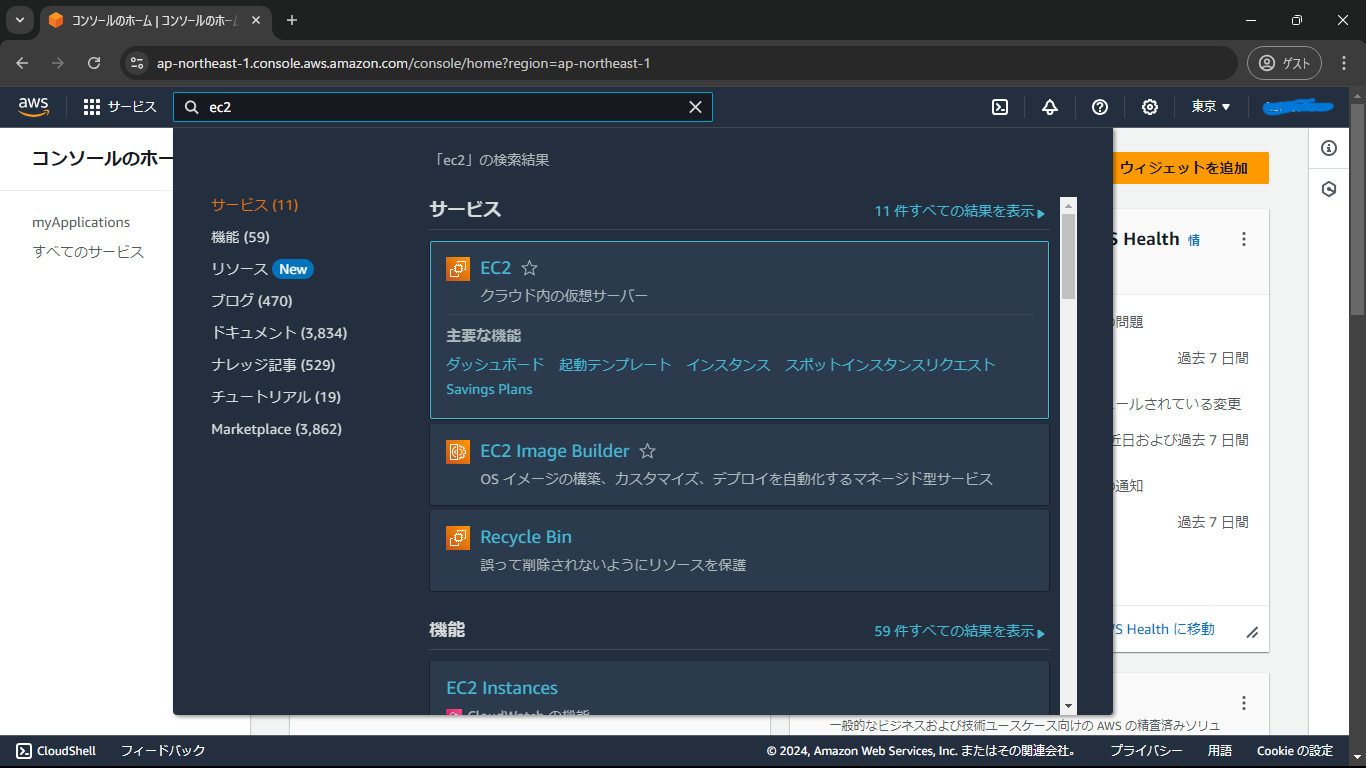The height and width of the screenshot is (768, 1366).
Task: Favorite EC2 Image Builder with star
Action: pyautogui.click(x=647, y=451)
